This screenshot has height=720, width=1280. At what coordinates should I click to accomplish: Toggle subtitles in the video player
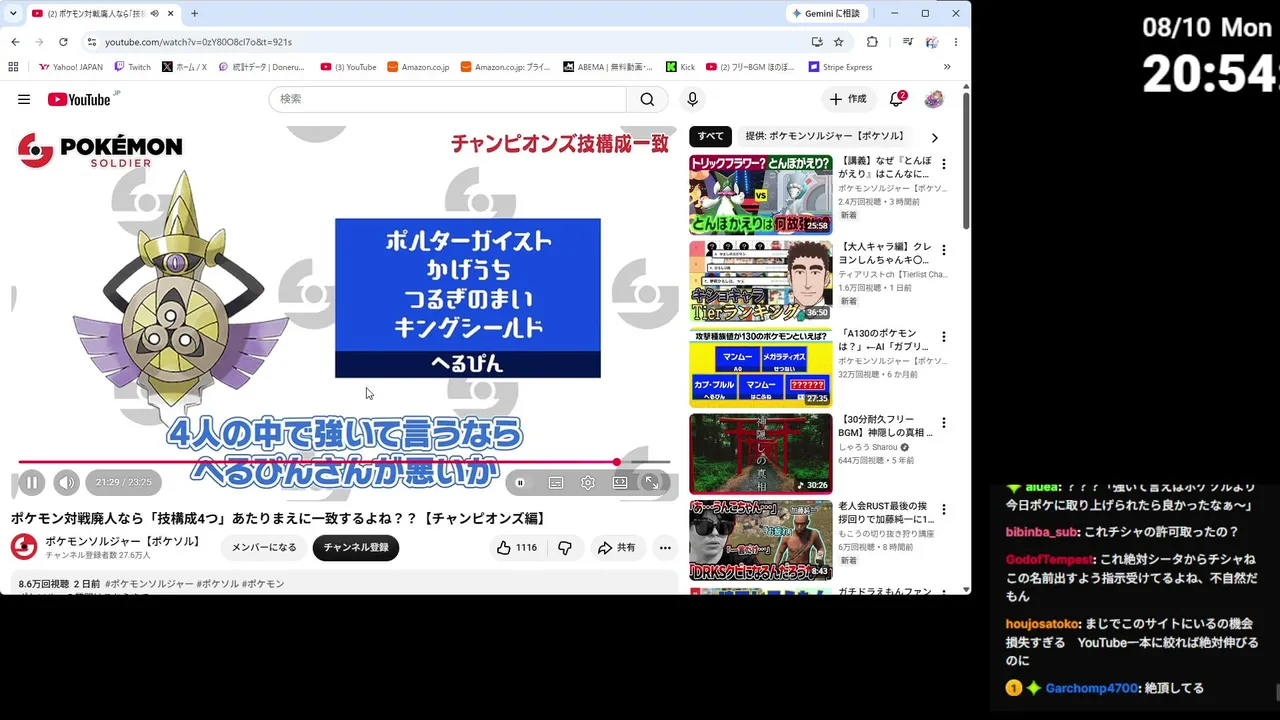pos(556,483)
